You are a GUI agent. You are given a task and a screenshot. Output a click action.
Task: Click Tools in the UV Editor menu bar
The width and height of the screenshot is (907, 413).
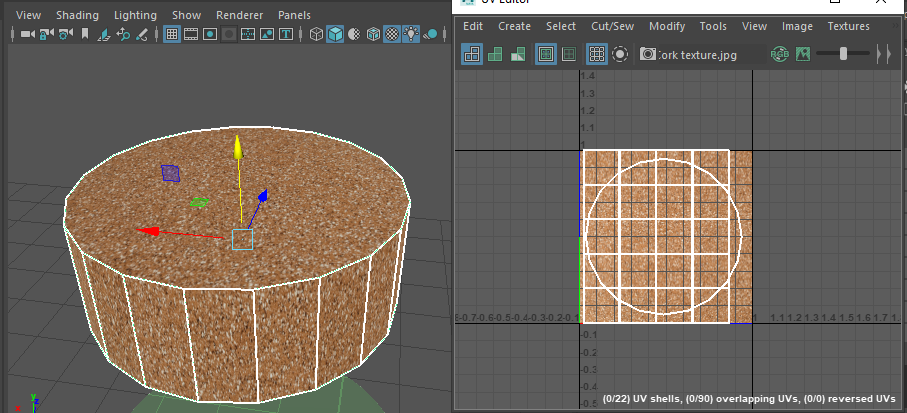713,26
